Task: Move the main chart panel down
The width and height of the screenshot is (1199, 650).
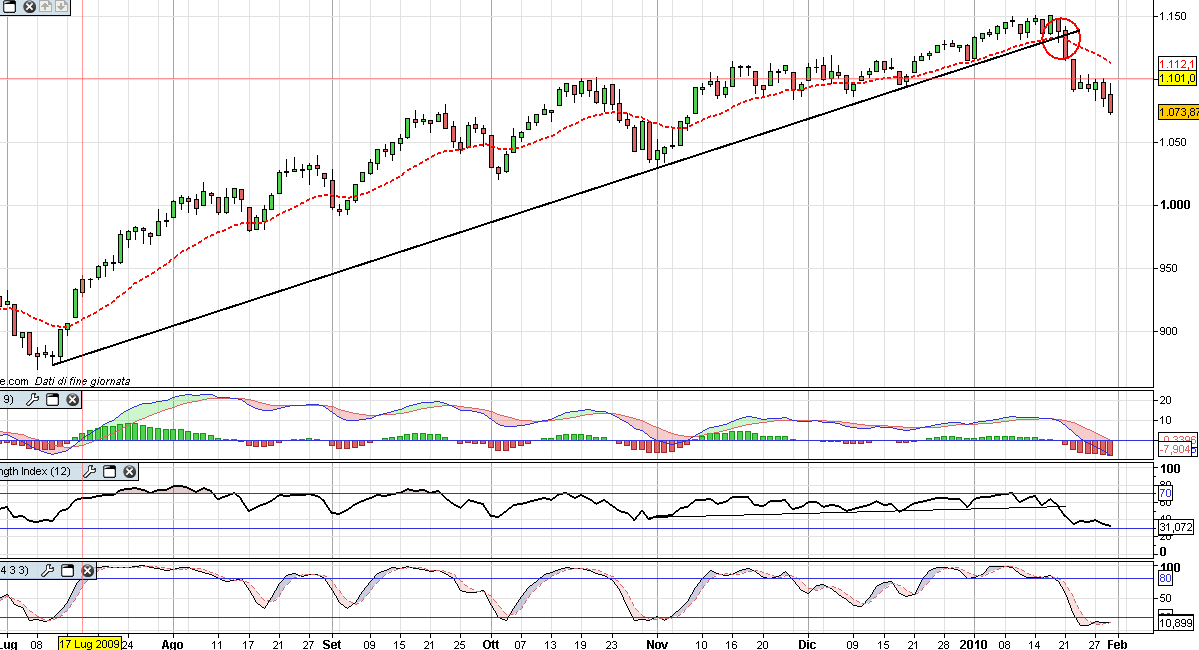Action: [63, 7]
